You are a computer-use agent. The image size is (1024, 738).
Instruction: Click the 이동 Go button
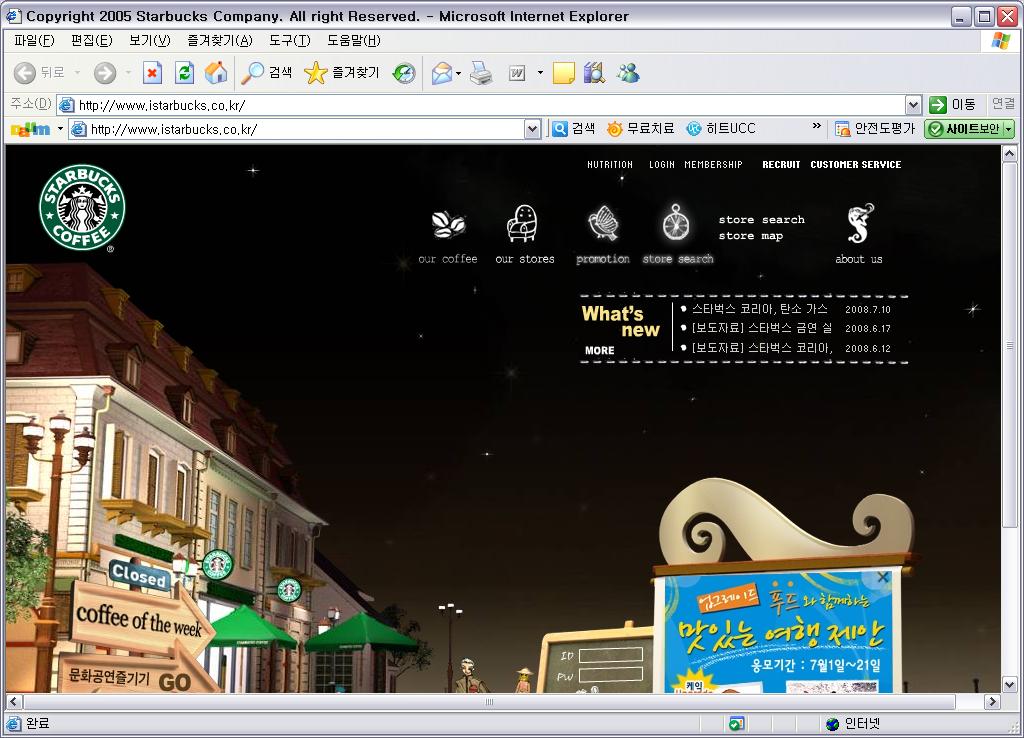[953, 104]
